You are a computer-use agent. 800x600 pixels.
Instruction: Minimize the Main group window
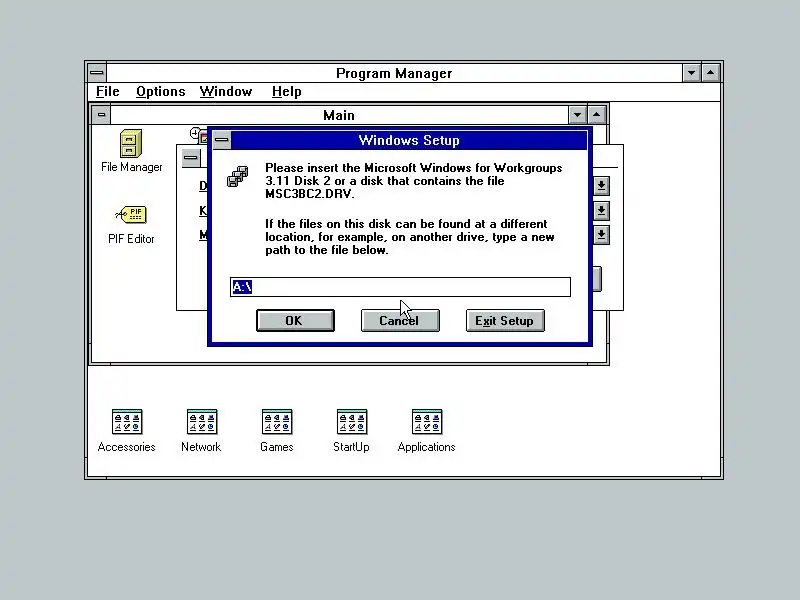(578, 115)
